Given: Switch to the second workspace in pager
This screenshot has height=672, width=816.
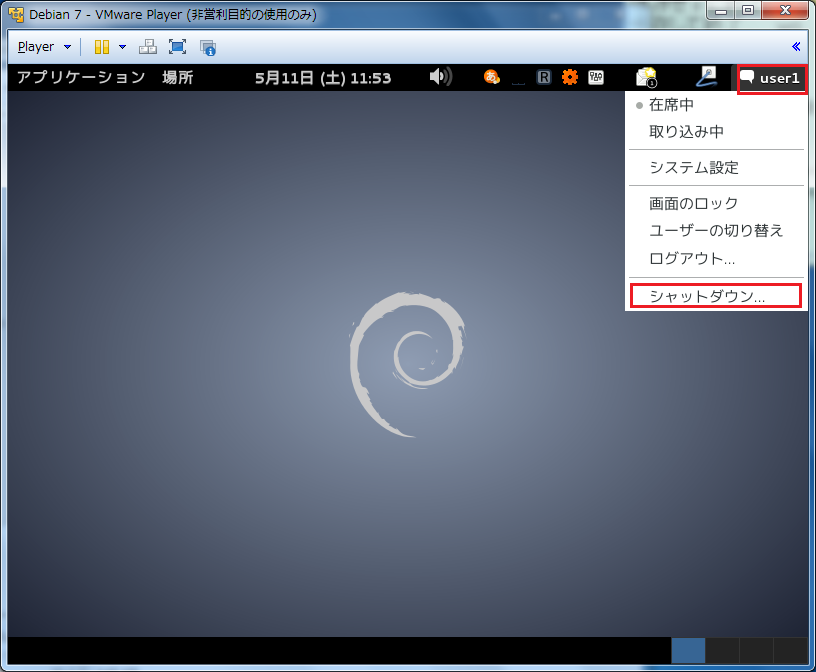Looking at the screenshot, I should point(722,651).
